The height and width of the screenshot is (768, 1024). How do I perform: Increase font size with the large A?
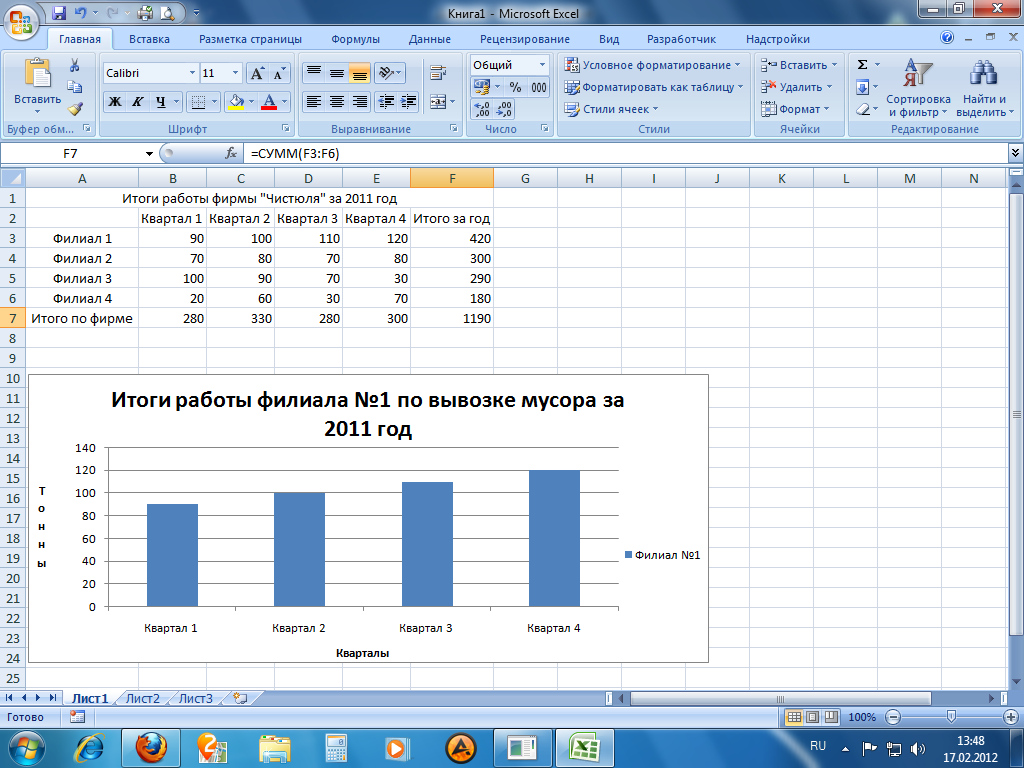pyautogui.click(x=257, y=73)
